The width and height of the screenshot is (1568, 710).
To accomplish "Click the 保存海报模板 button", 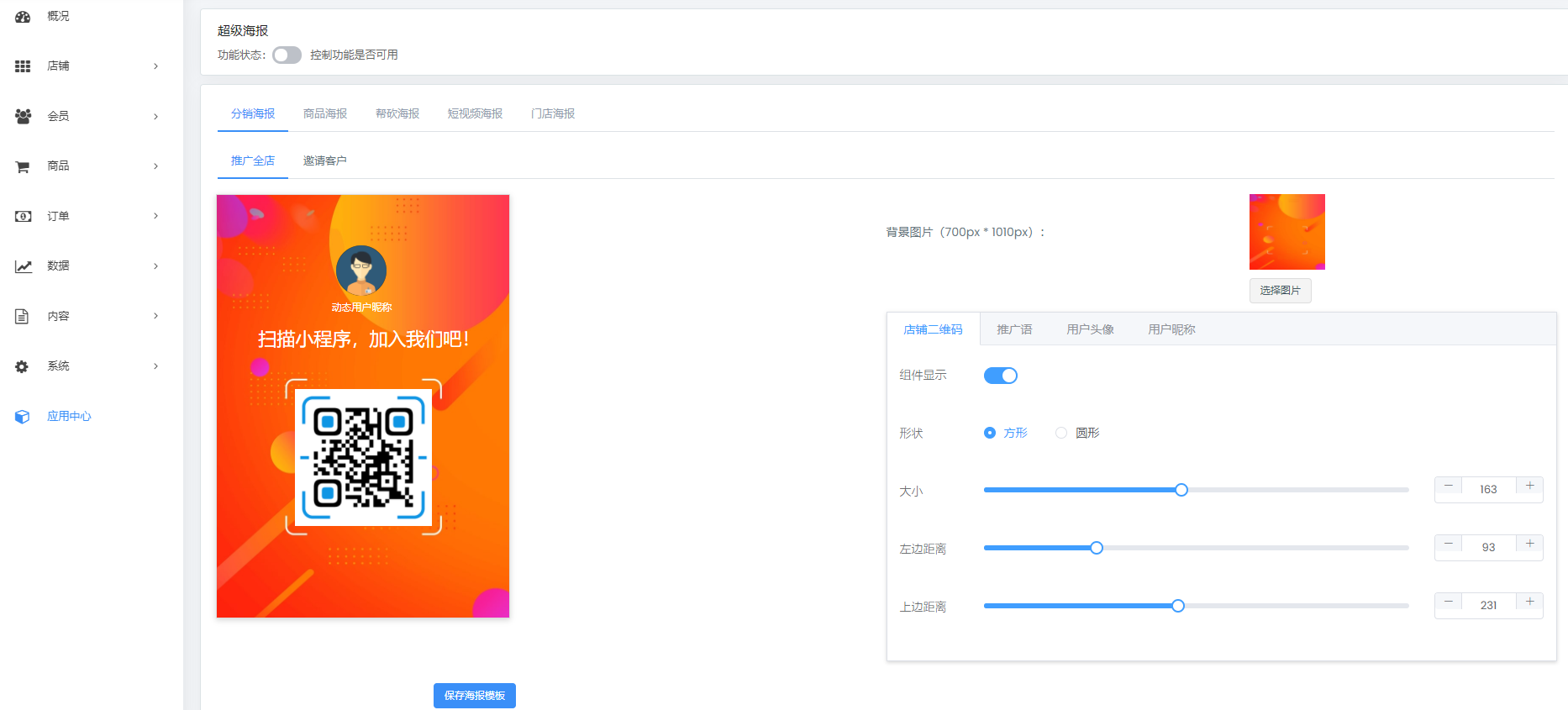I will (475, 696).
